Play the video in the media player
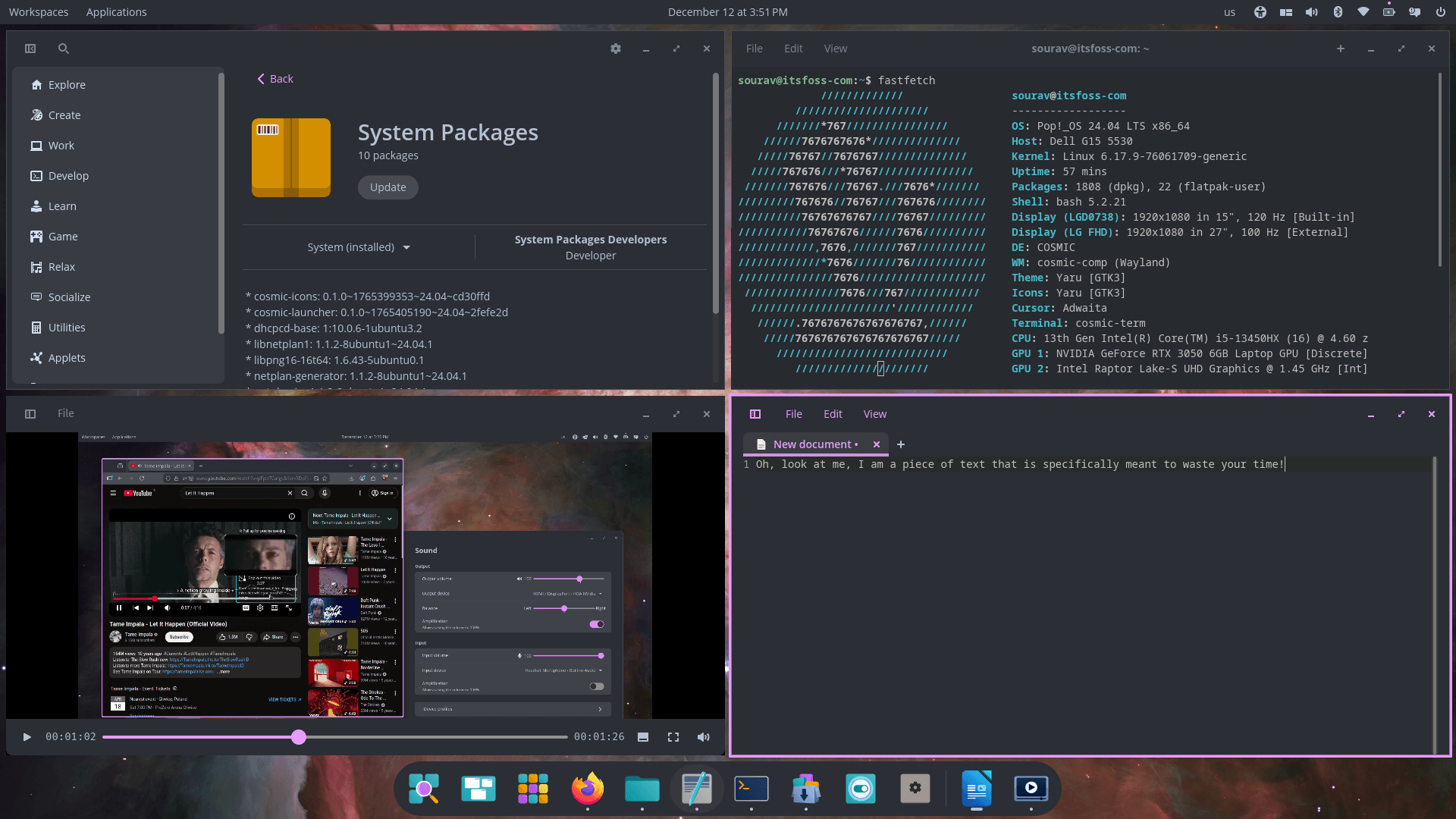The image size is (1456, 819). [x=27, y=737]
